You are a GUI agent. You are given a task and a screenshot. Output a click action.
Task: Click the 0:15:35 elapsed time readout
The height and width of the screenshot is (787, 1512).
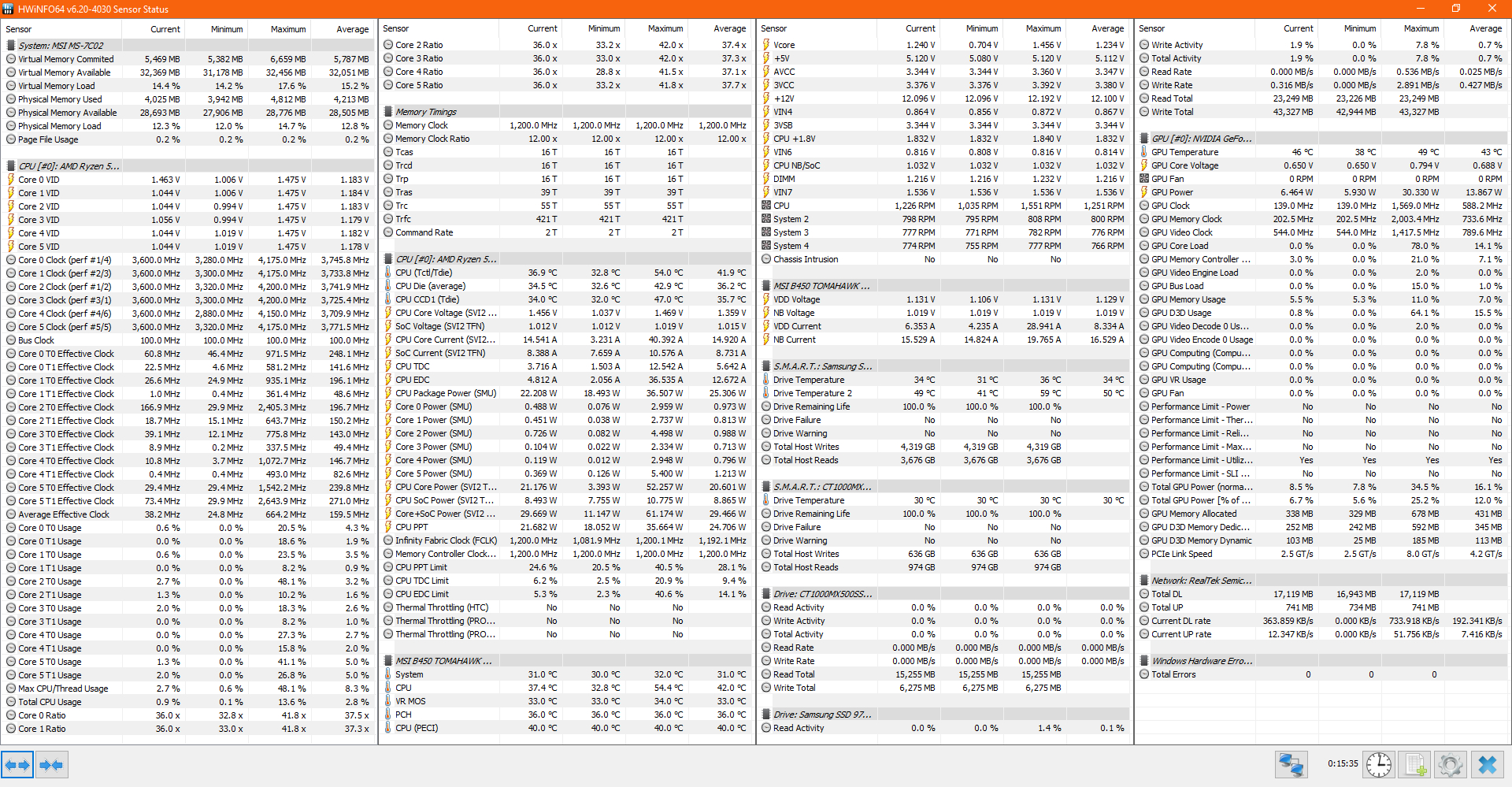click(x=1343, y=763)
